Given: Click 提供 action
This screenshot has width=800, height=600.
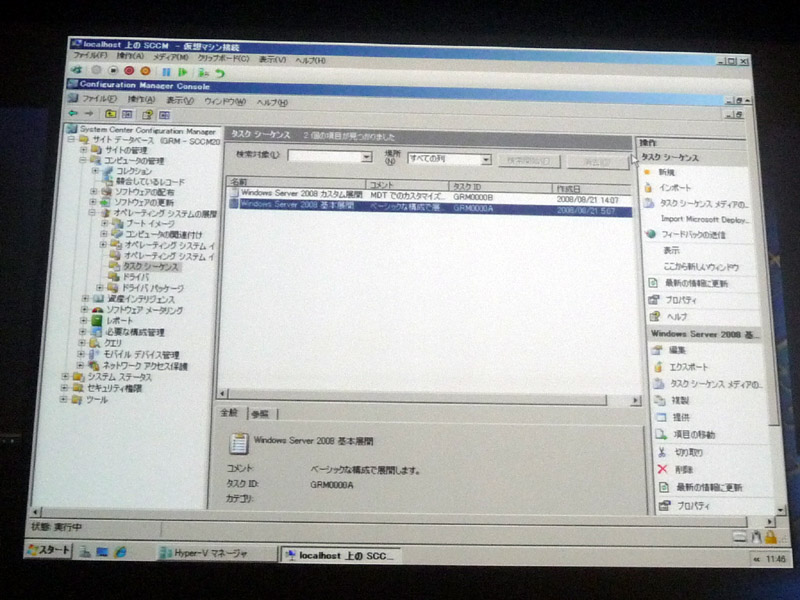Looking at the screenshot, I should click(681, 417).
